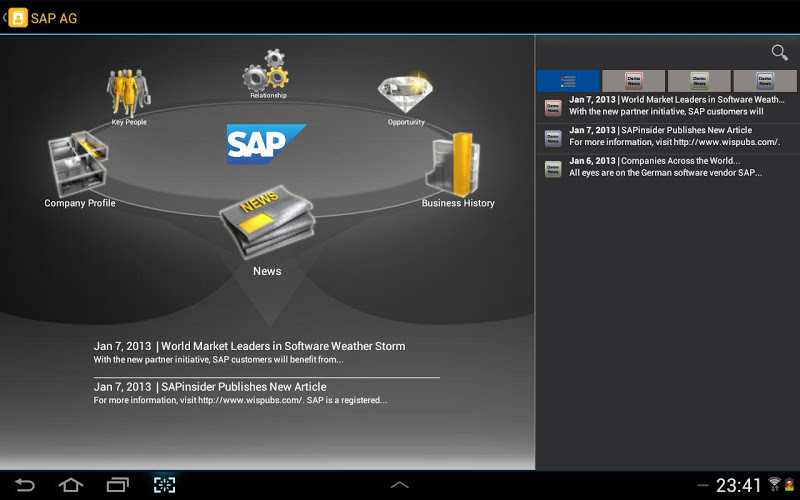Open the recent apps button
800x500 pixels.
(117, 485)
